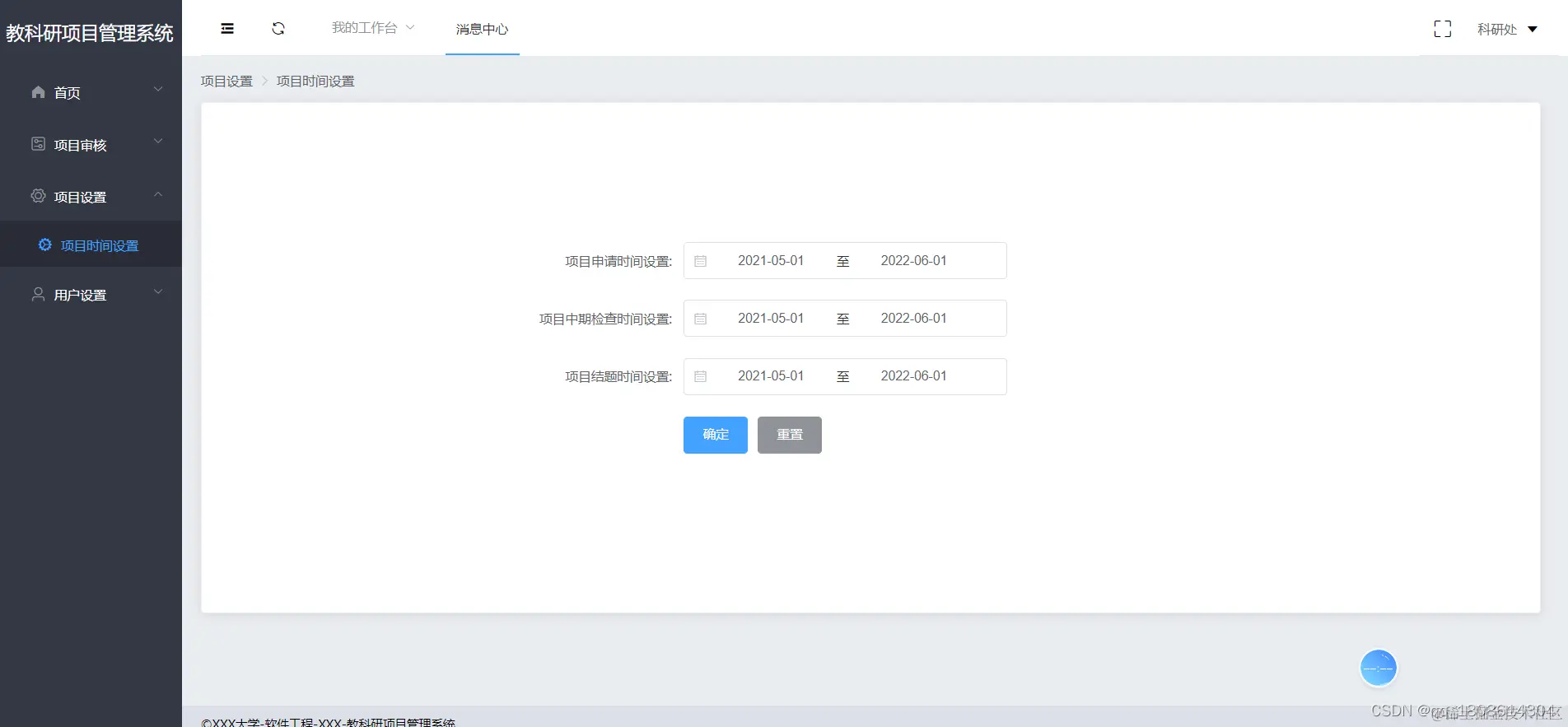
Task: Click the 确定 confirm button
Action: (716, 435)
